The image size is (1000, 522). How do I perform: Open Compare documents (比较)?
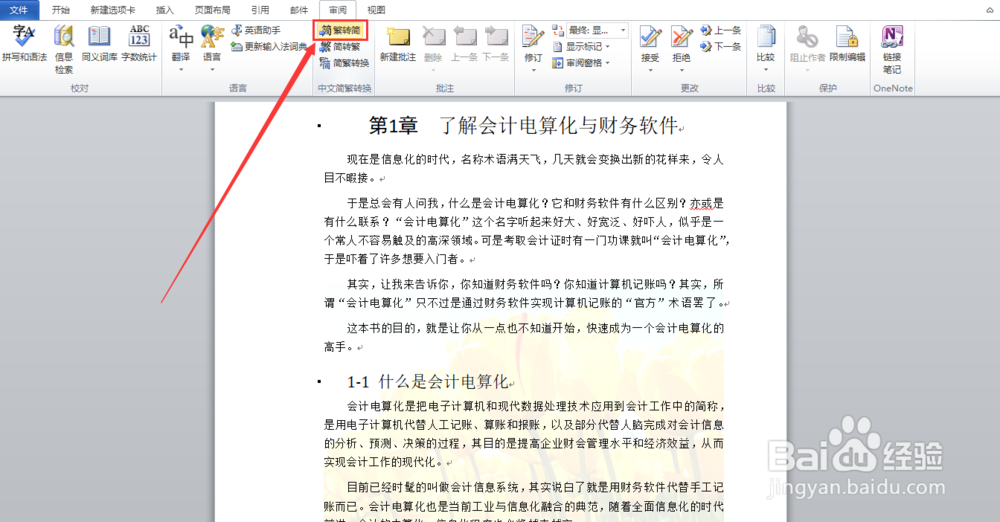(x=765, y=42)
